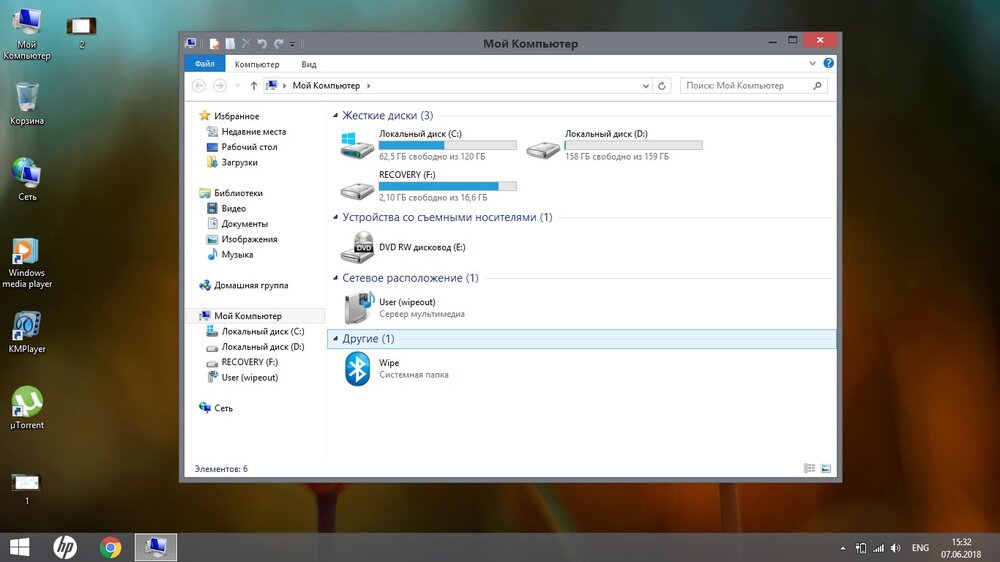Select Local Disk (C:) drive in main pane
This screenshot has width=1000, height=562.
358,145
